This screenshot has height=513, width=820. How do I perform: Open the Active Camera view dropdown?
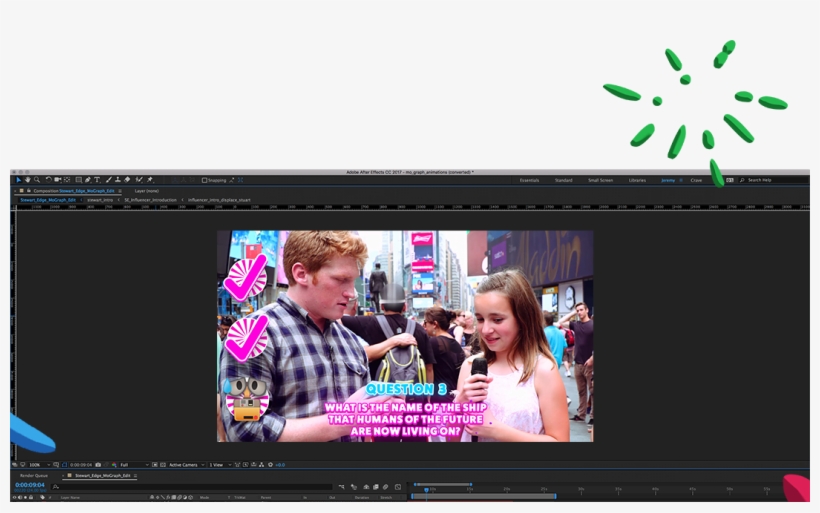coord(186,464)
